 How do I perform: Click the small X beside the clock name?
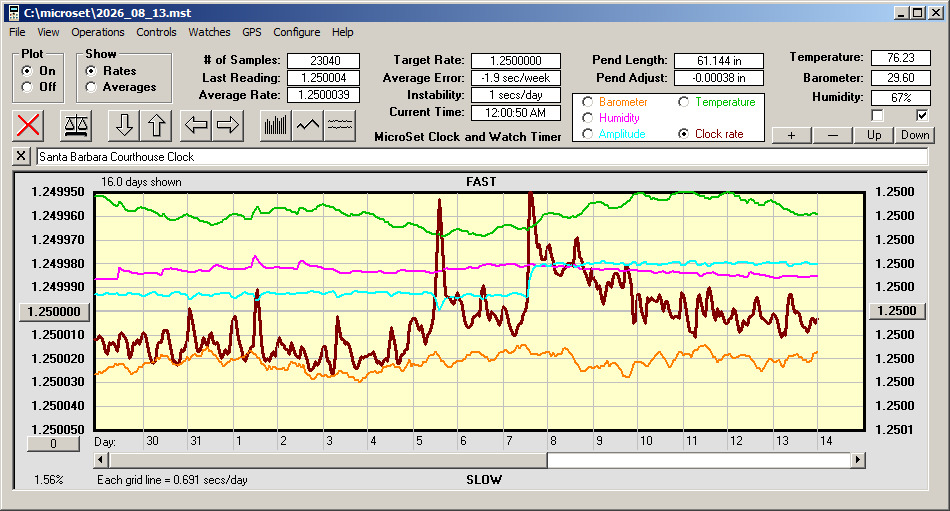pos(21,156)
